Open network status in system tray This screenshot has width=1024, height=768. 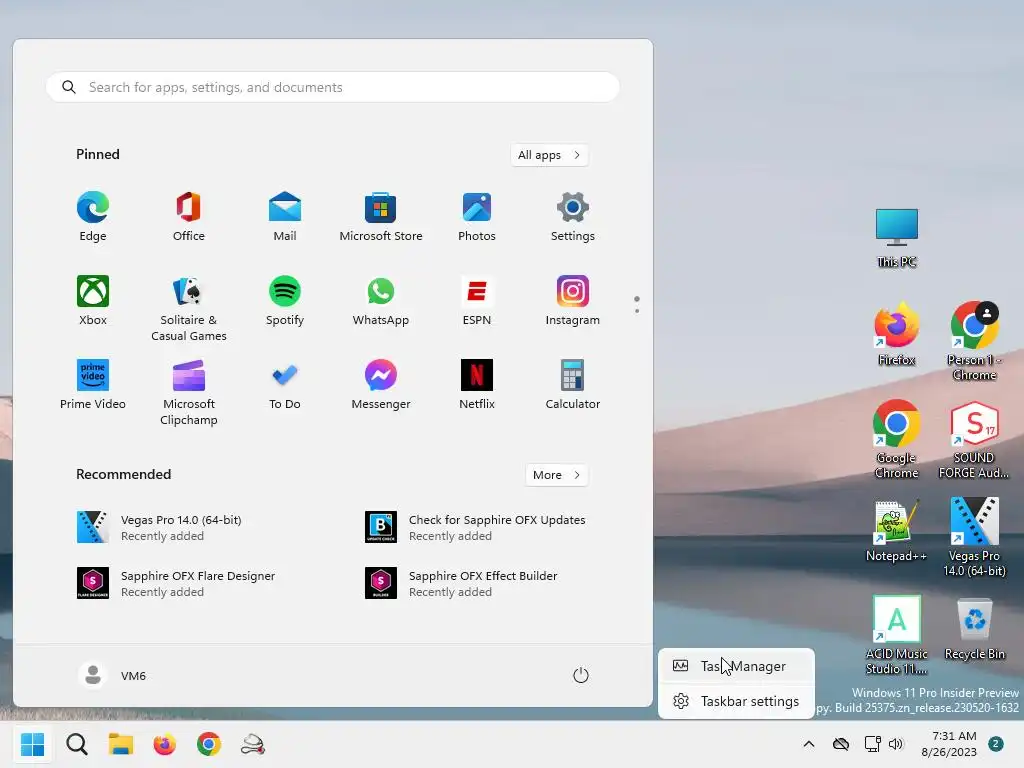pos(872,744)
